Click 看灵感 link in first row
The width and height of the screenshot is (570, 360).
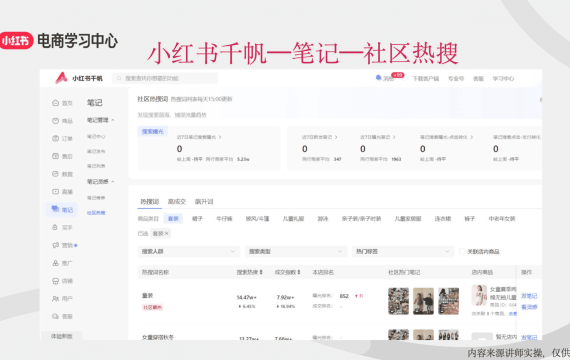click(529, 307)
